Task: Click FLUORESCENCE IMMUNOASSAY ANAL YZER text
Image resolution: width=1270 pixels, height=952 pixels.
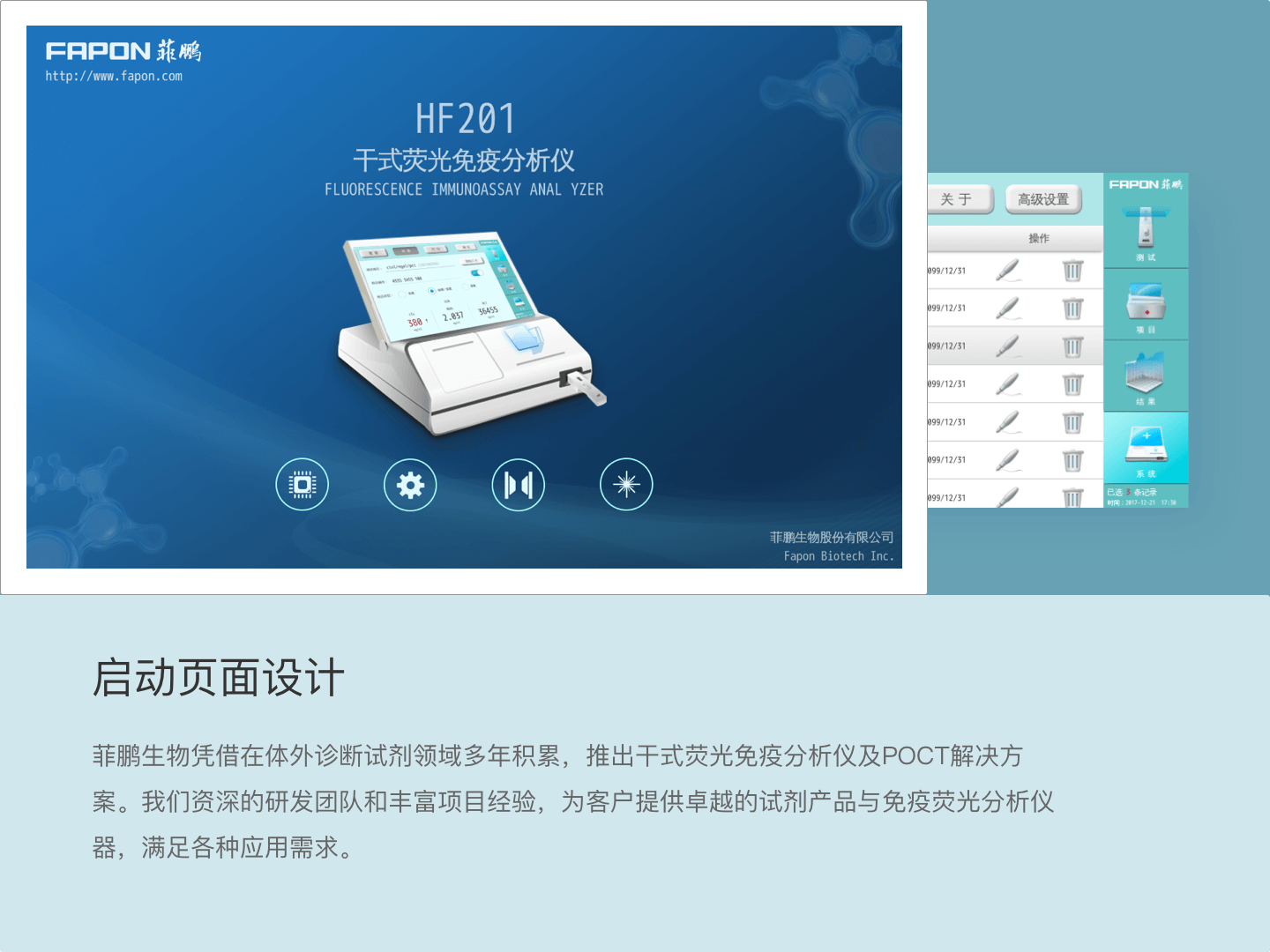Action: click(x=464, y=190)
